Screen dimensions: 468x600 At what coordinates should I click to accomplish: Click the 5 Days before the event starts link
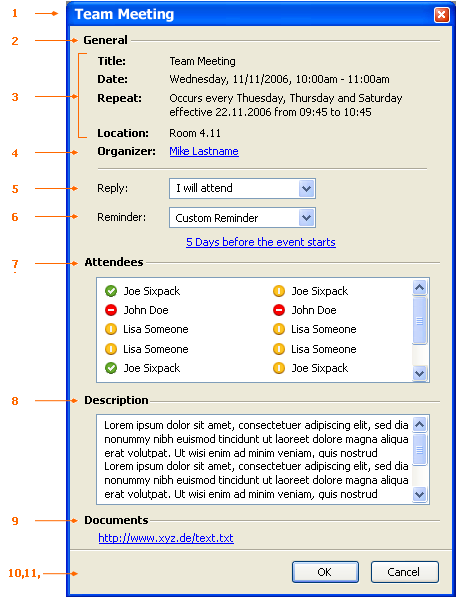pos(261,242)
